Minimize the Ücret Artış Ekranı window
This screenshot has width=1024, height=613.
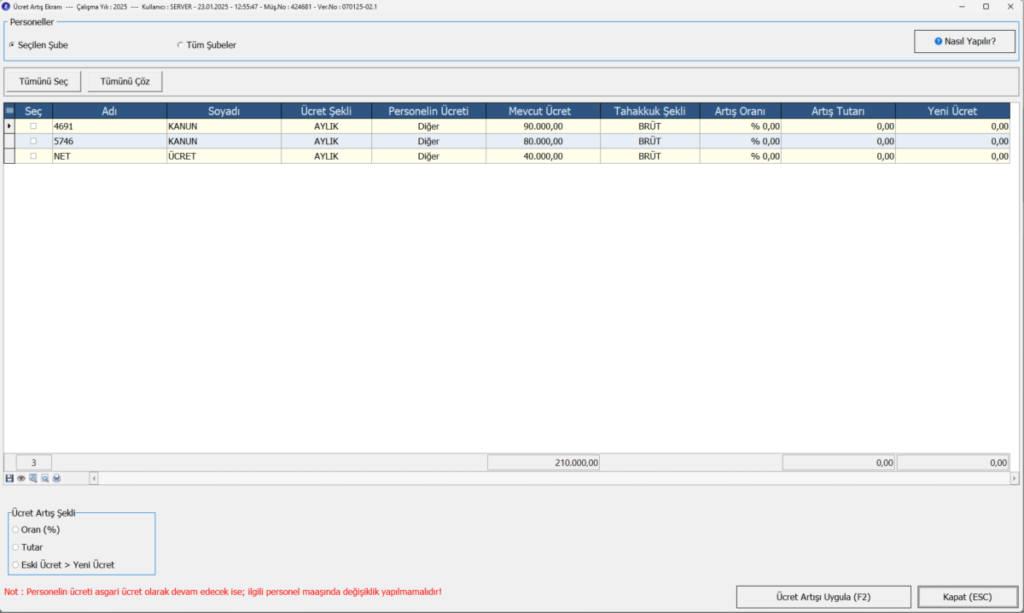click(x=961, y=7)
